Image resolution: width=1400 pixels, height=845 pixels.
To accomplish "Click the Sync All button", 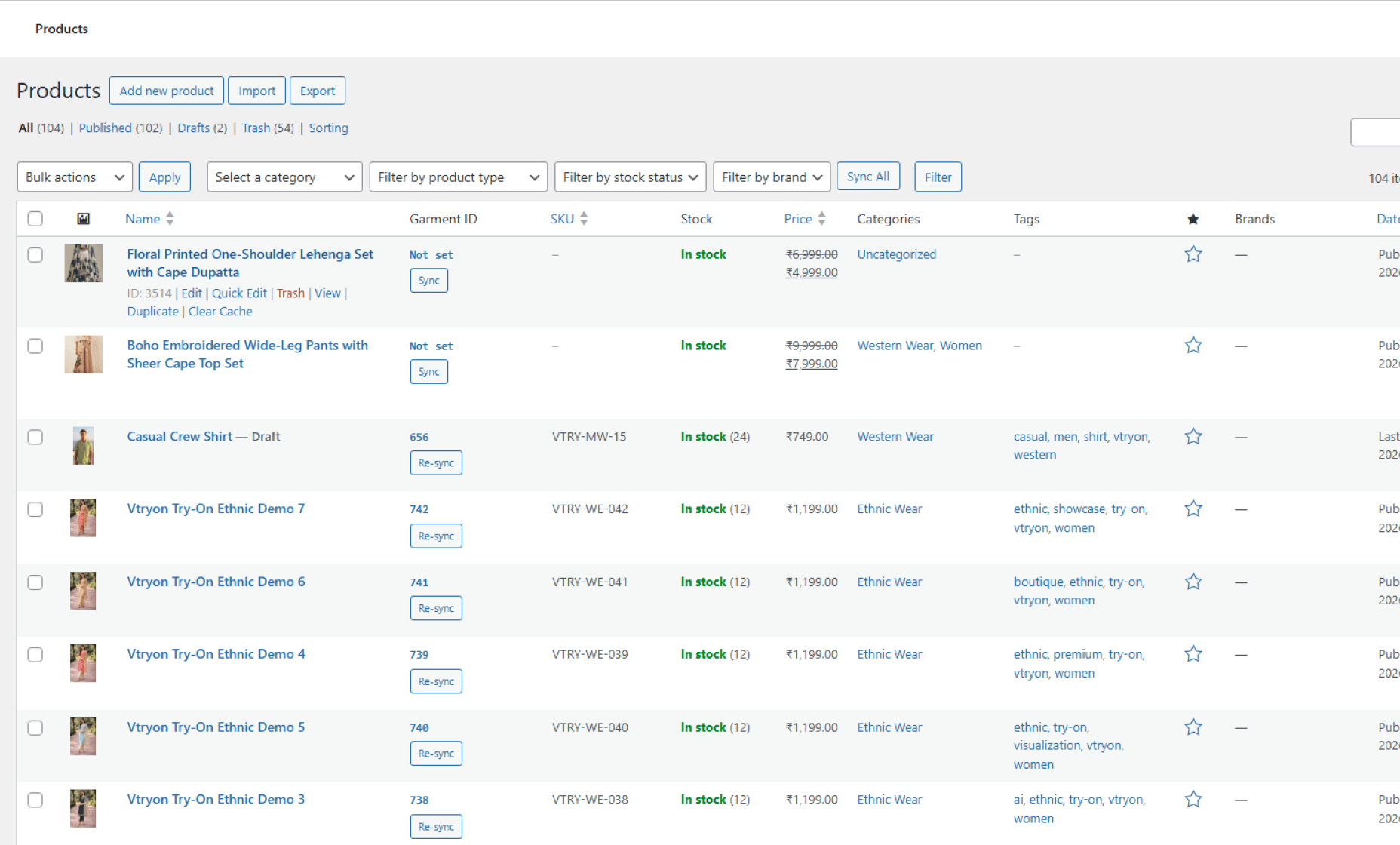I will pos(868,176).
